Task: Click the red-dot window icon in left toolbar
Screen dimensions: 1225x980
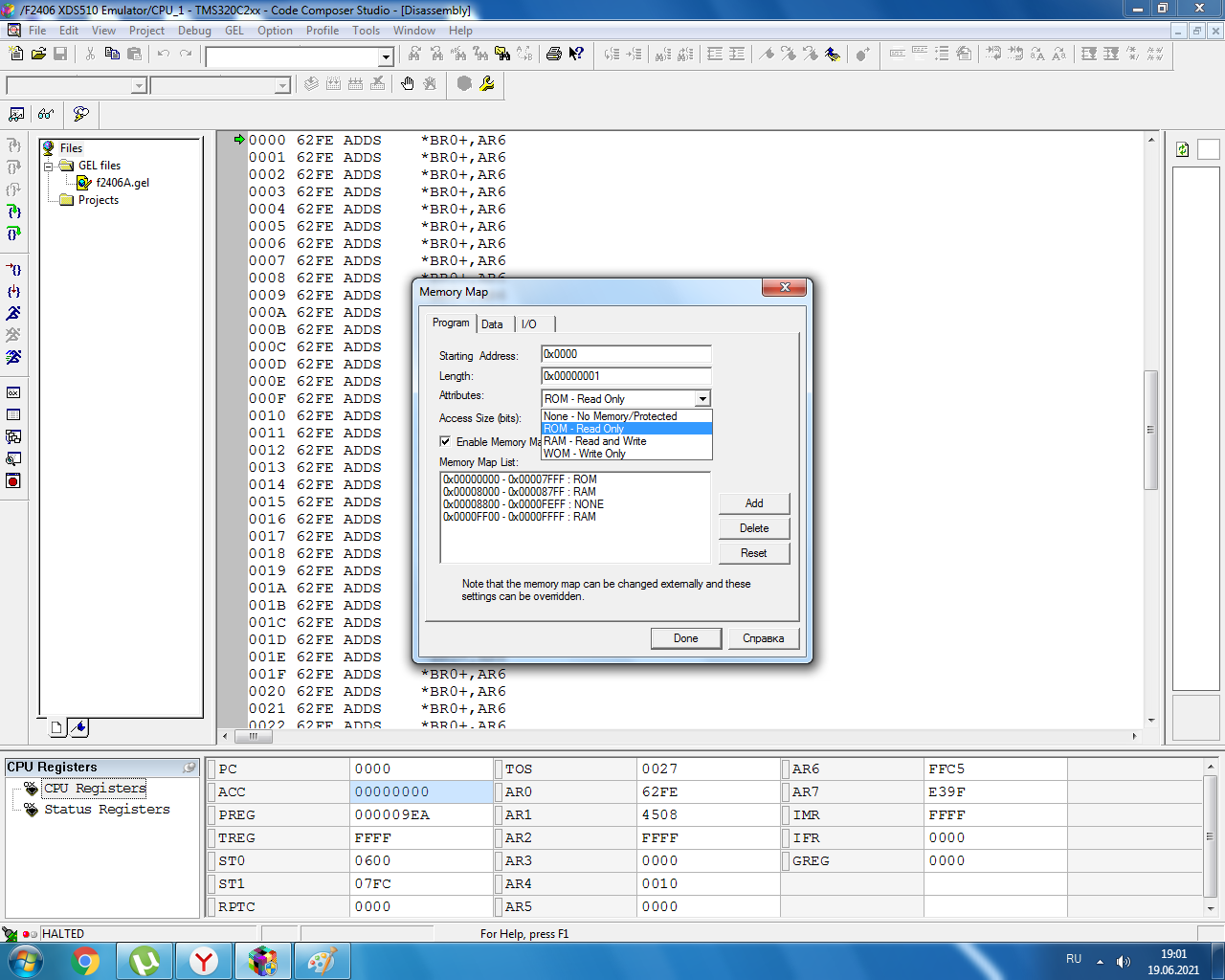Action: pyautogui.click(x=13, y=480)
